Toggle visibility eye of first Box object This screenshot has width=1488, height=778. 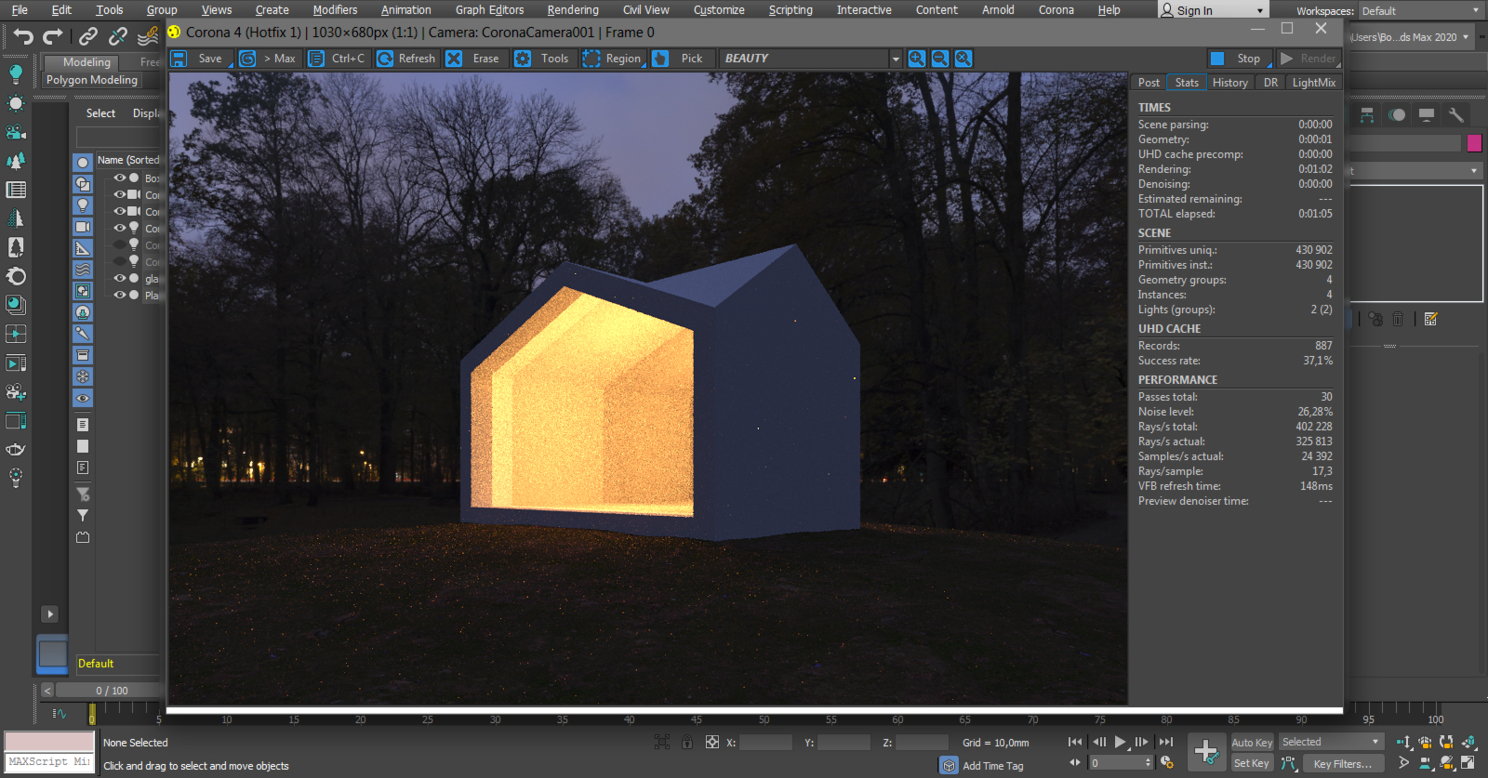pyautogui.click(x=119, y=178)
